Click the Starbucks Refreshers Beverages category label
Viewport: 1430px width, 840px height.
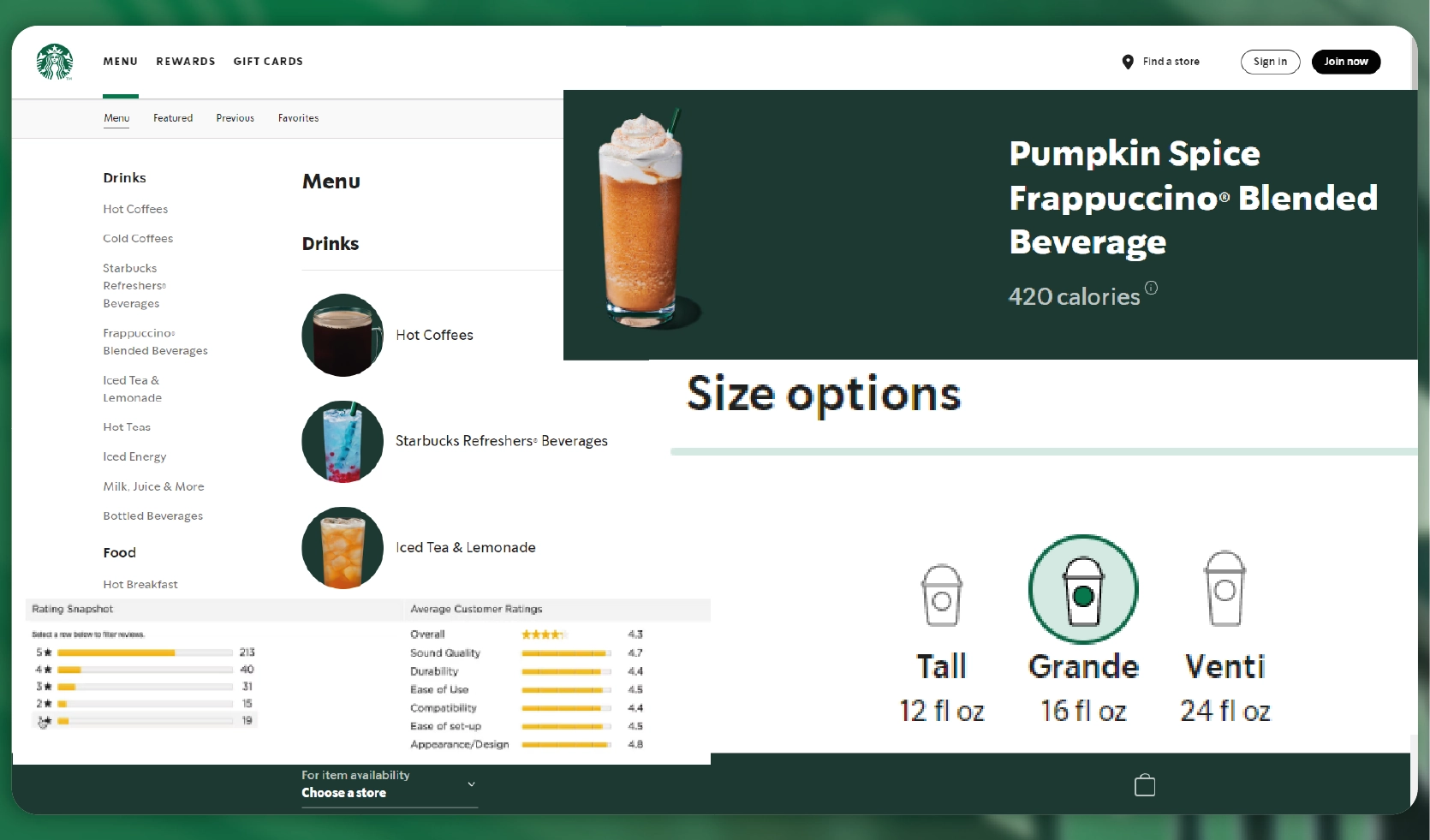coord(502,441)
